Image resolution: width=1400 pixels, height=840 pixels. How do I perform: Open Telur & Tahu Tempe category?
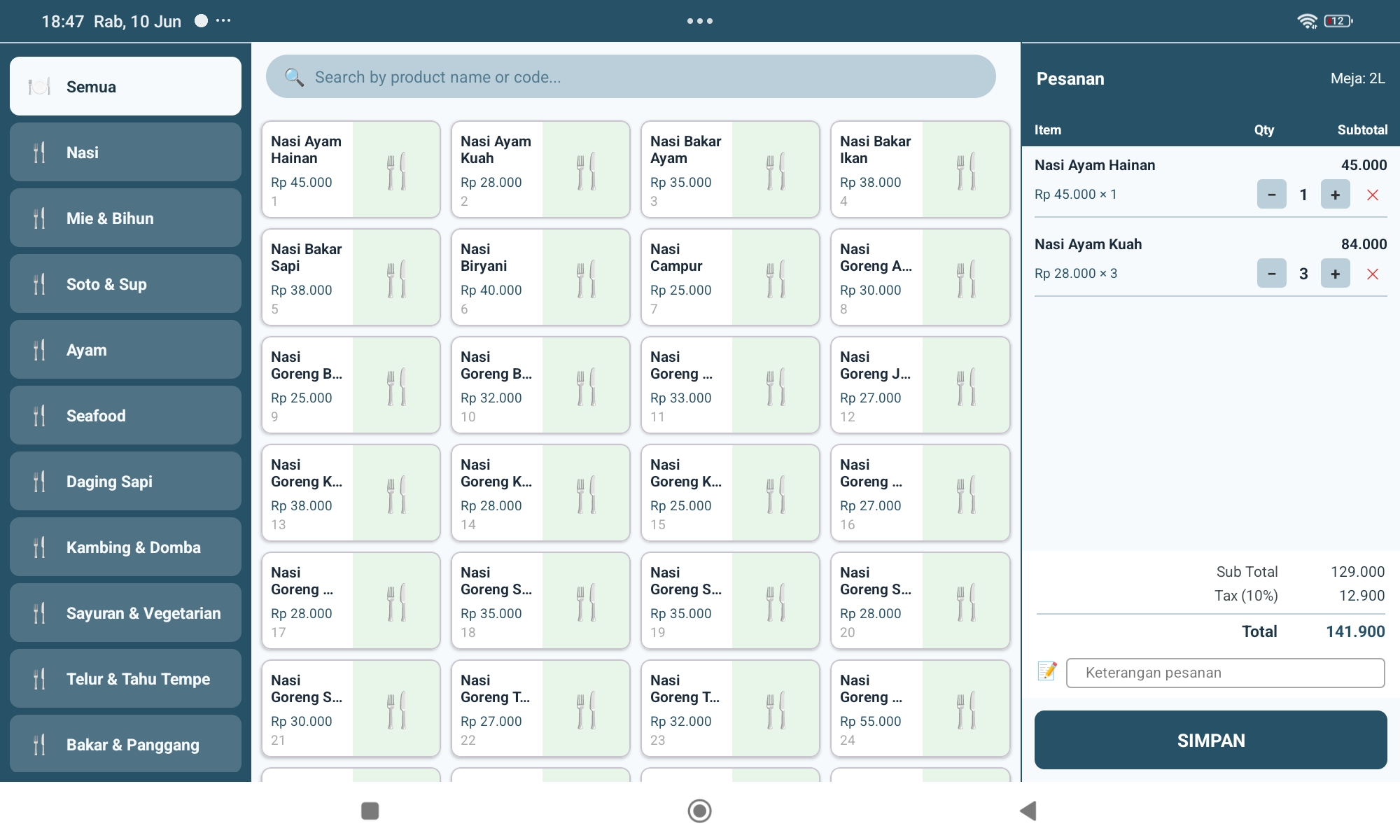click(126, 678)
